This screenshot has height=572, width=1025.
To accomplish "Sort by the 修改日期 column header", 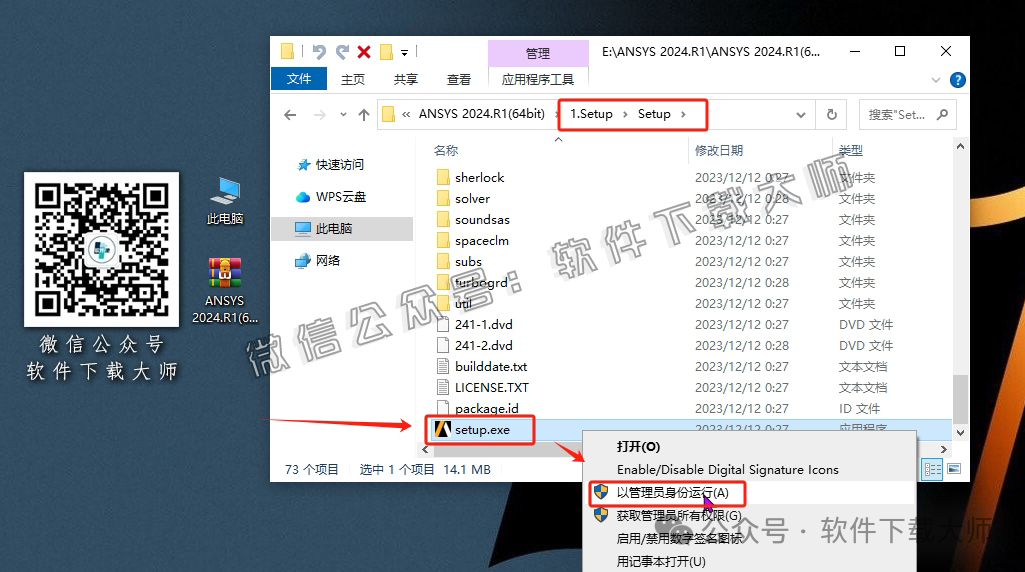I will (718, 150).
